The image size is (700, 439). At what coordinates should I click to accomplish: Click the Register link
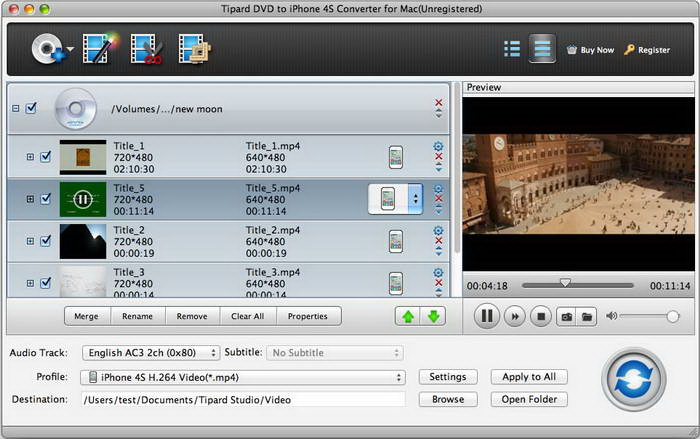[647, 49]
